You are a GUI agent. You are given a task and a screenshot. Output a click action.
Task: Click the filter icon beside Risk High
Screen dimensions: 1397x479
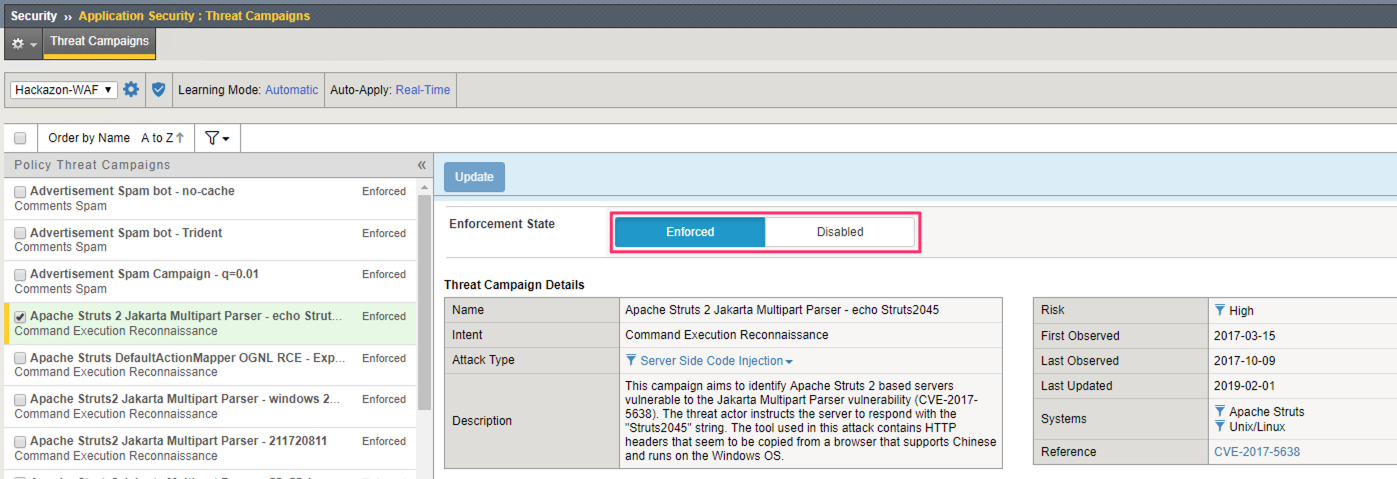(1220, 310)
